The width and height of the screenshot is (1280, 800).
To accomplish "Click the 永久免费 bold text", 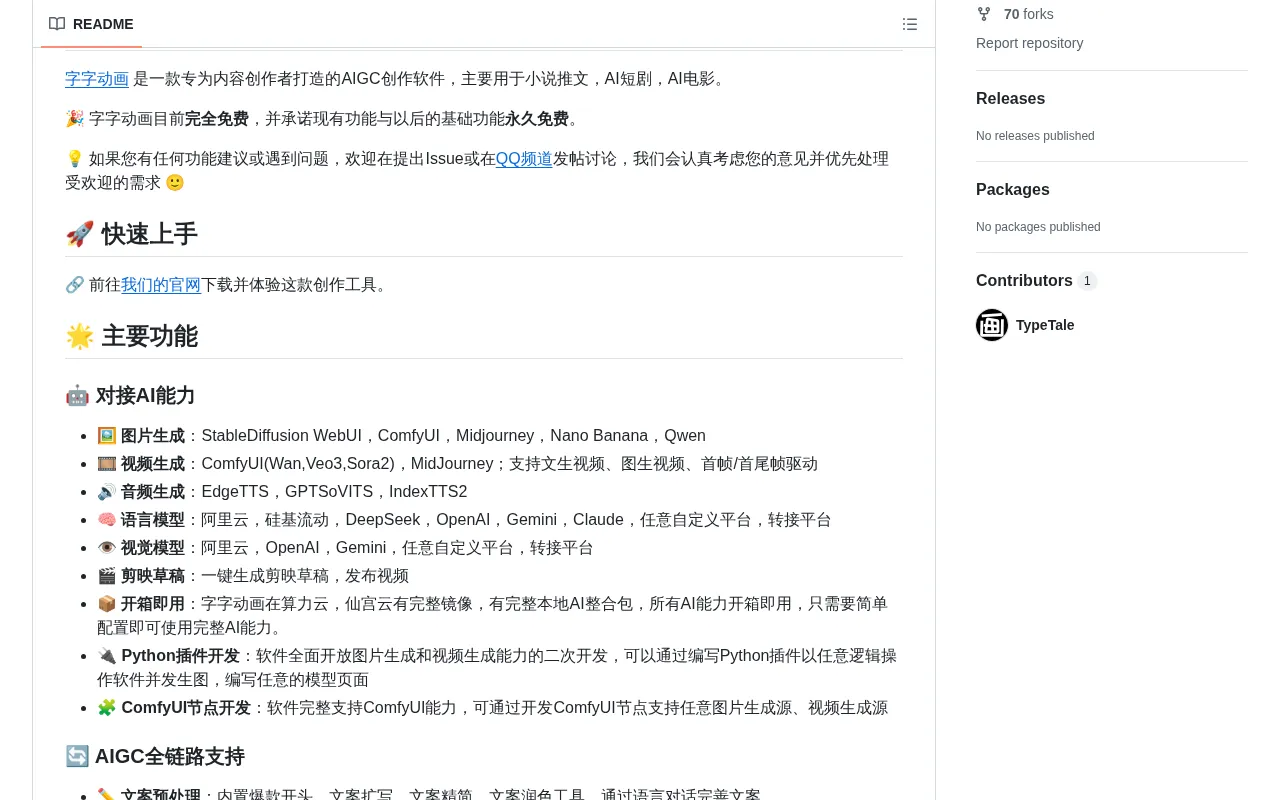I will pyautogui.click(x=537, y=119).
